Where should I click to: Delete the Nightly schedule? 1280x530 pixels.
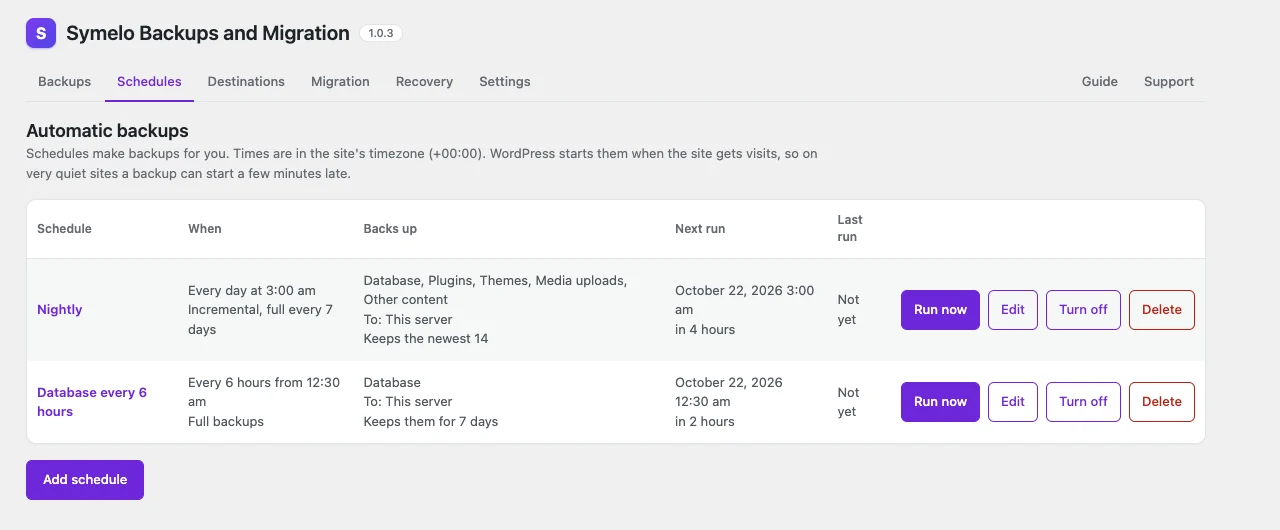(x=1161, y=310)
